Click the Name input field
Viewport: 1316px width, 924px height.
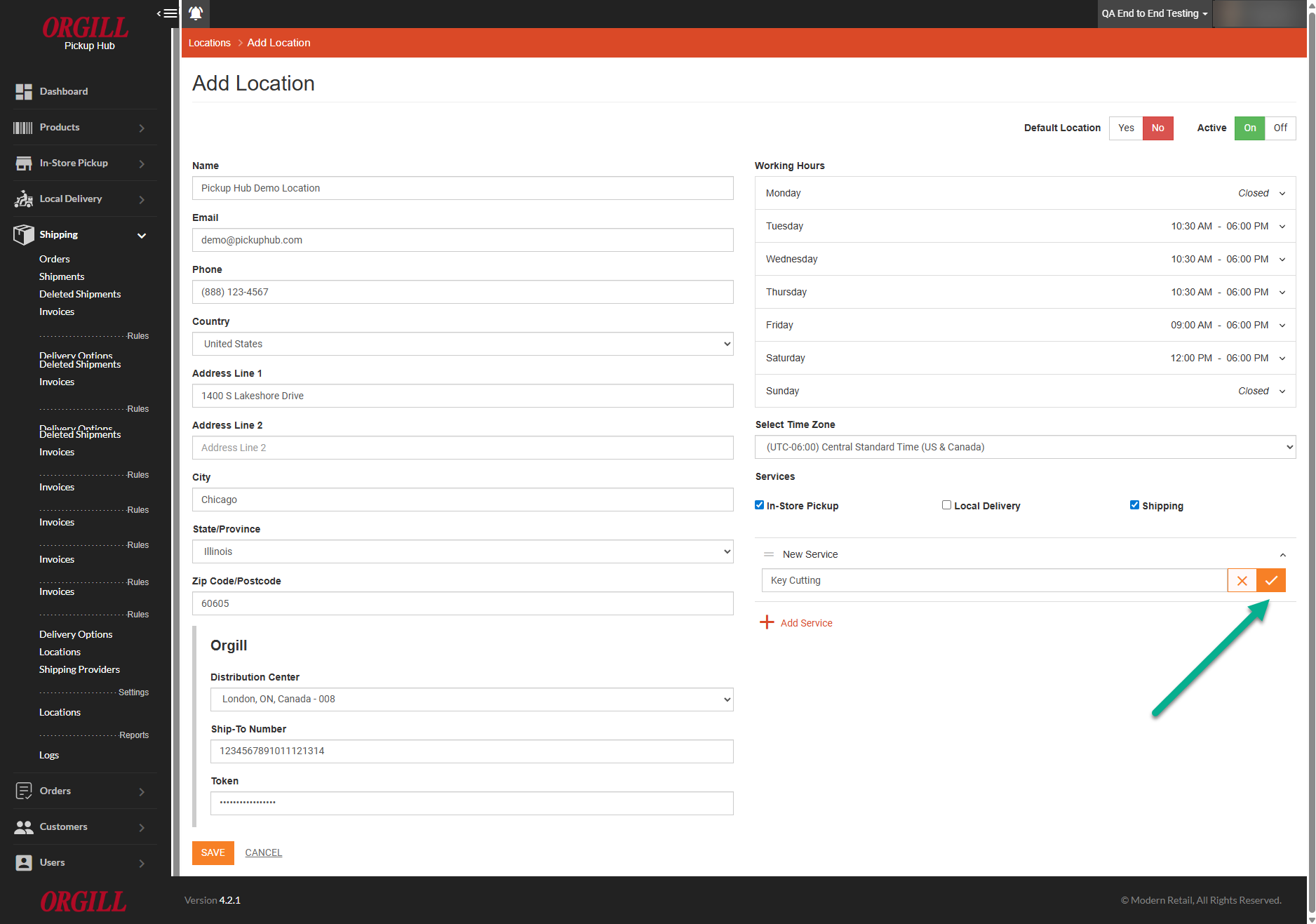[463, 188]
